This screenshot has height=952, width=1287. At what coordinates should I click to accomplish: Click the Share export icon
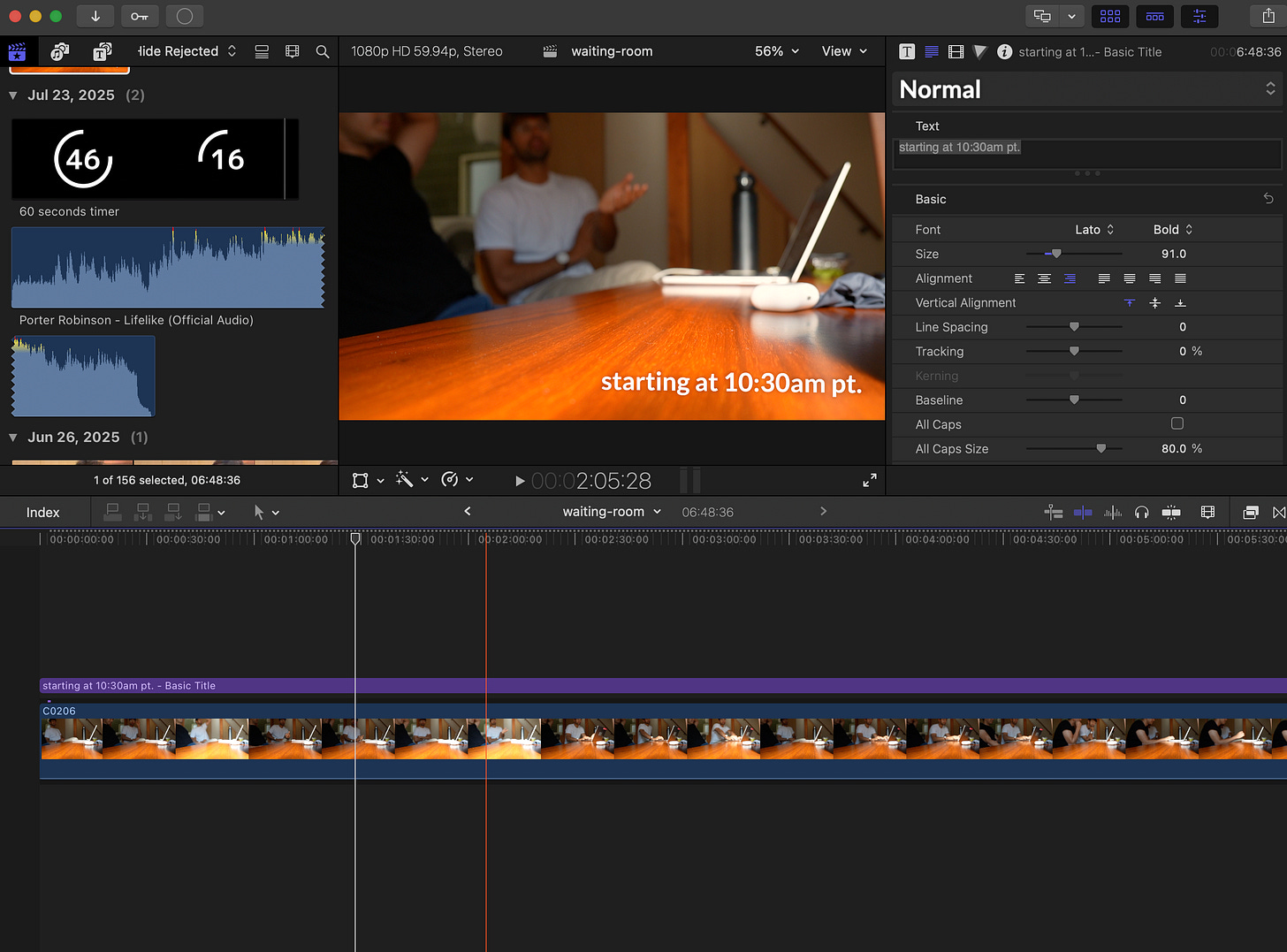1268,16
